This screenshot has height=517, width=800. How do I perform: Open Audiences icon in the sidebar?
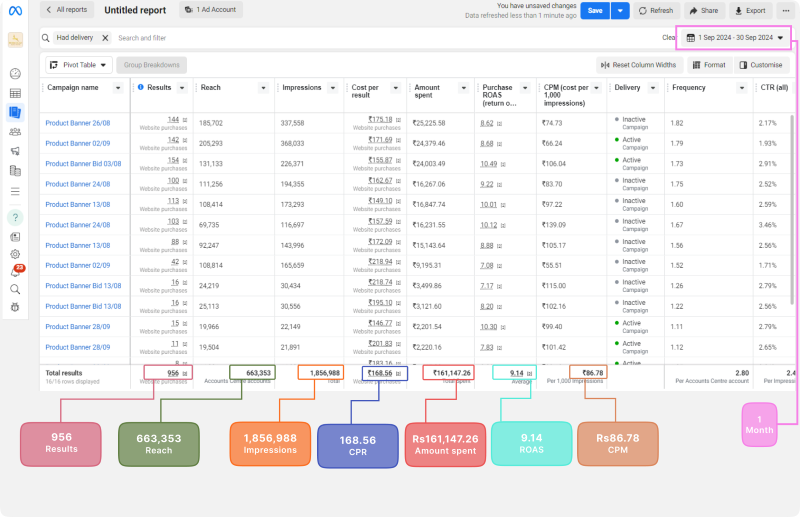(15, 131)
